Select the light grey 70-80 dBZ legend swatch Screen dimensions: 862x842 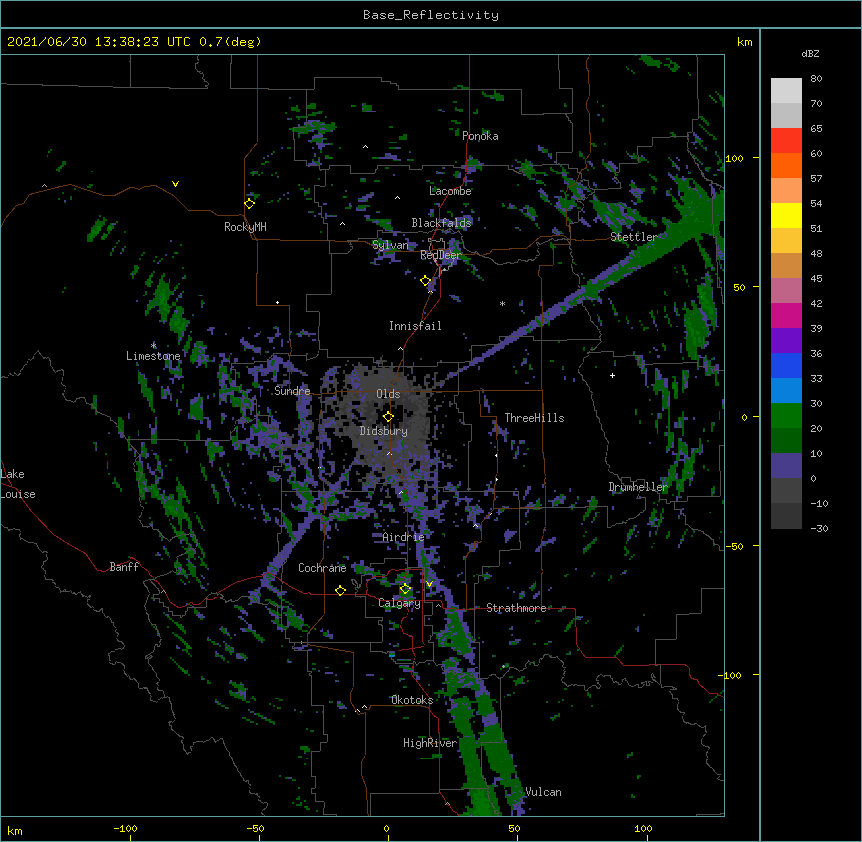(x=786, y=91)
